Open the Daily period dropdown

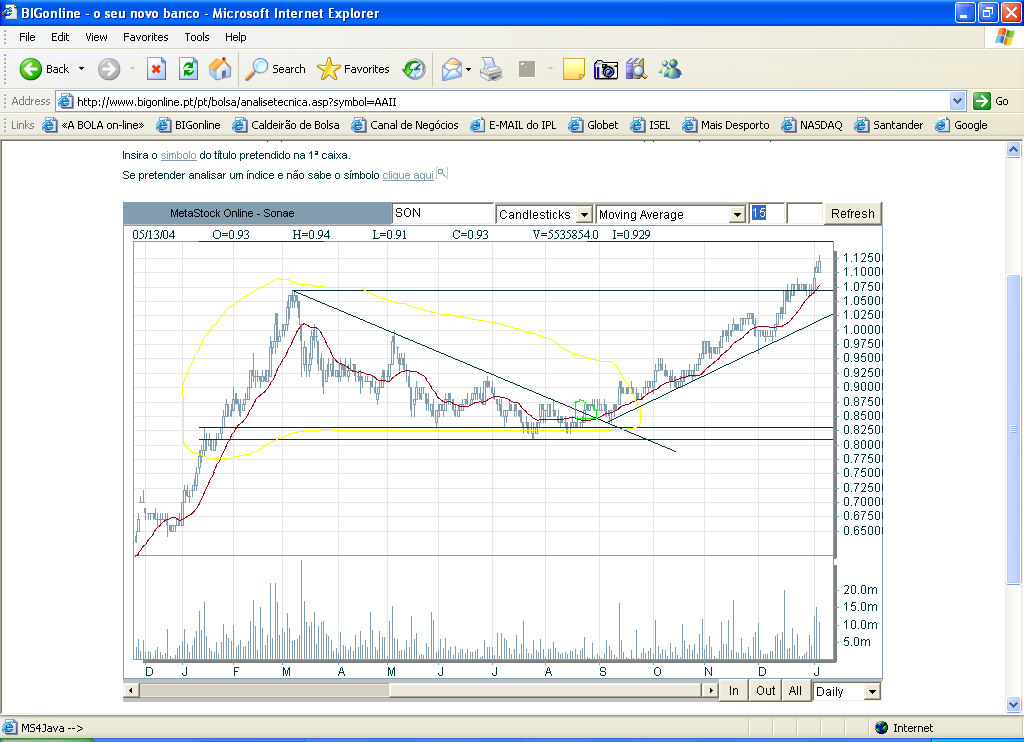pos(872,692)
